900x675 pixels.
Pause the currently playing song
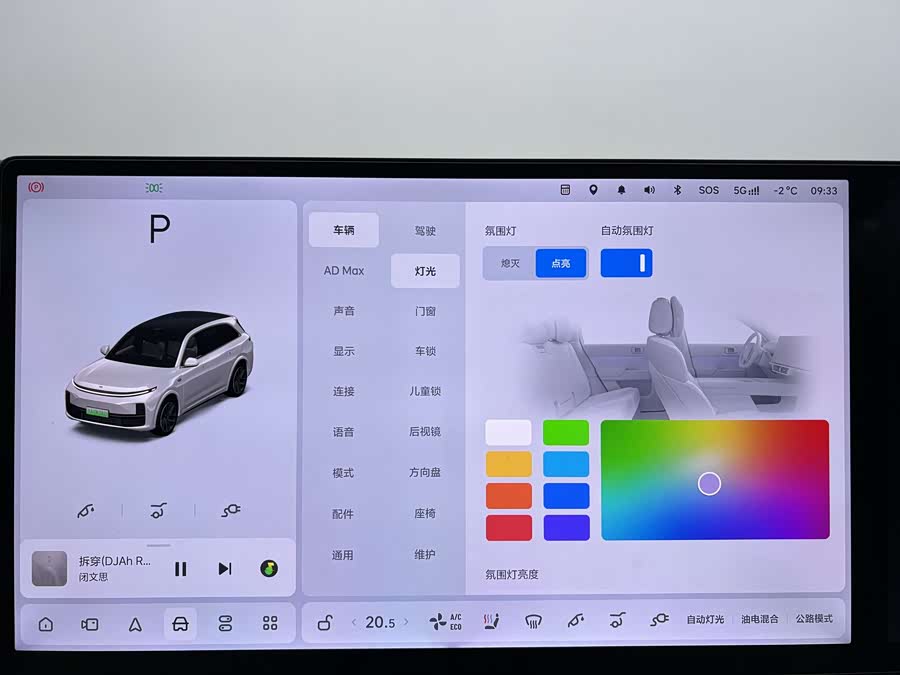click(181, 568)
